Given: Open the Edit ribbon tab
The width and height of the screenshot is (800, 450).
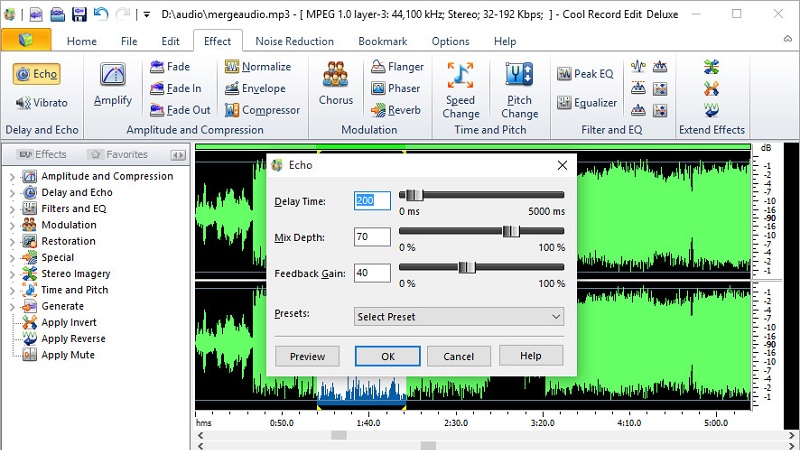Looking at the screenshot, I should click(170, 41).
